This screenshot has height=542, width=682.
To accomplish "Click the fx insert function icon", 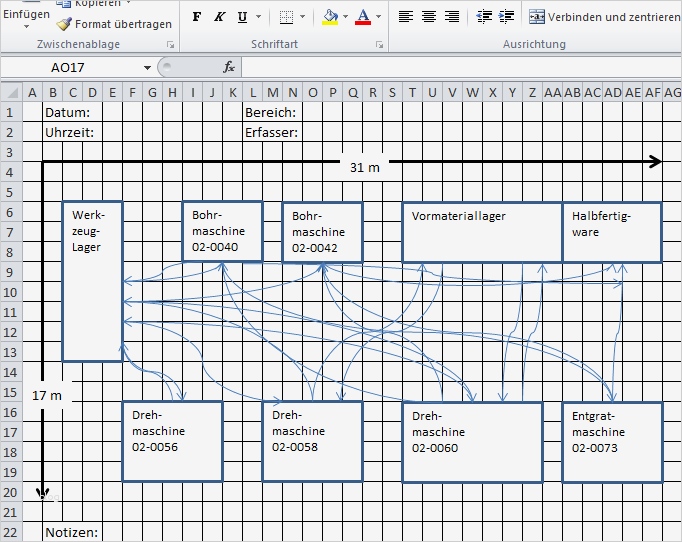I will point(229,67).
